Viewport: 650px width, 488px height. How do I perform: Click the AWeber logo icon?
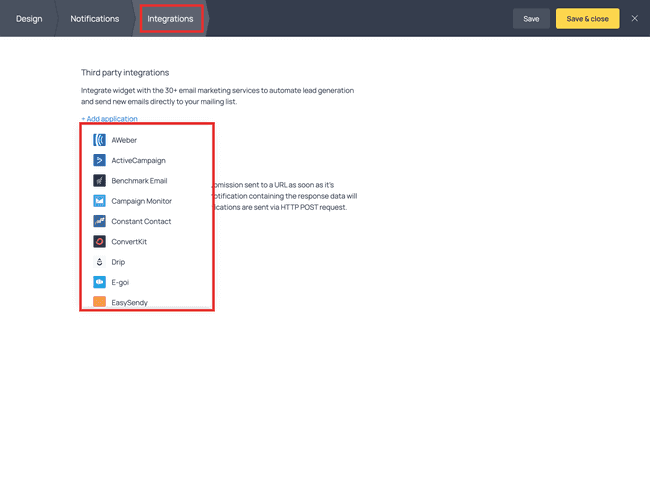[x=99, y=140]
